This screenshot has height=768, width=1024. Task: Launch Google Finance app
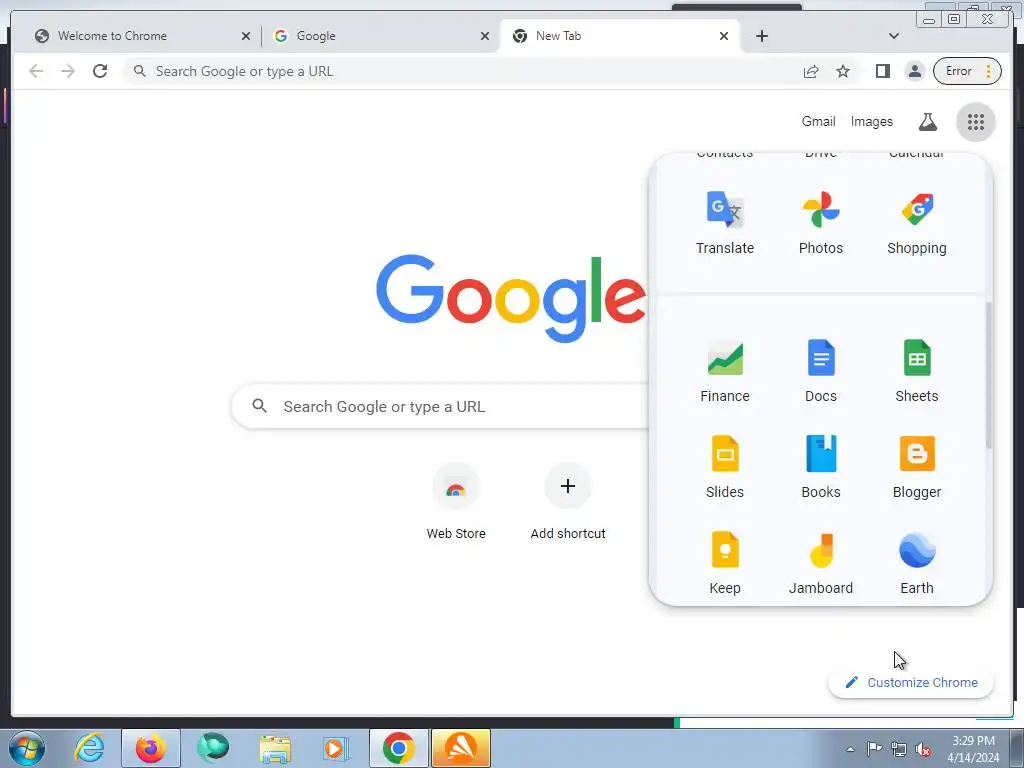coord(725,371)
